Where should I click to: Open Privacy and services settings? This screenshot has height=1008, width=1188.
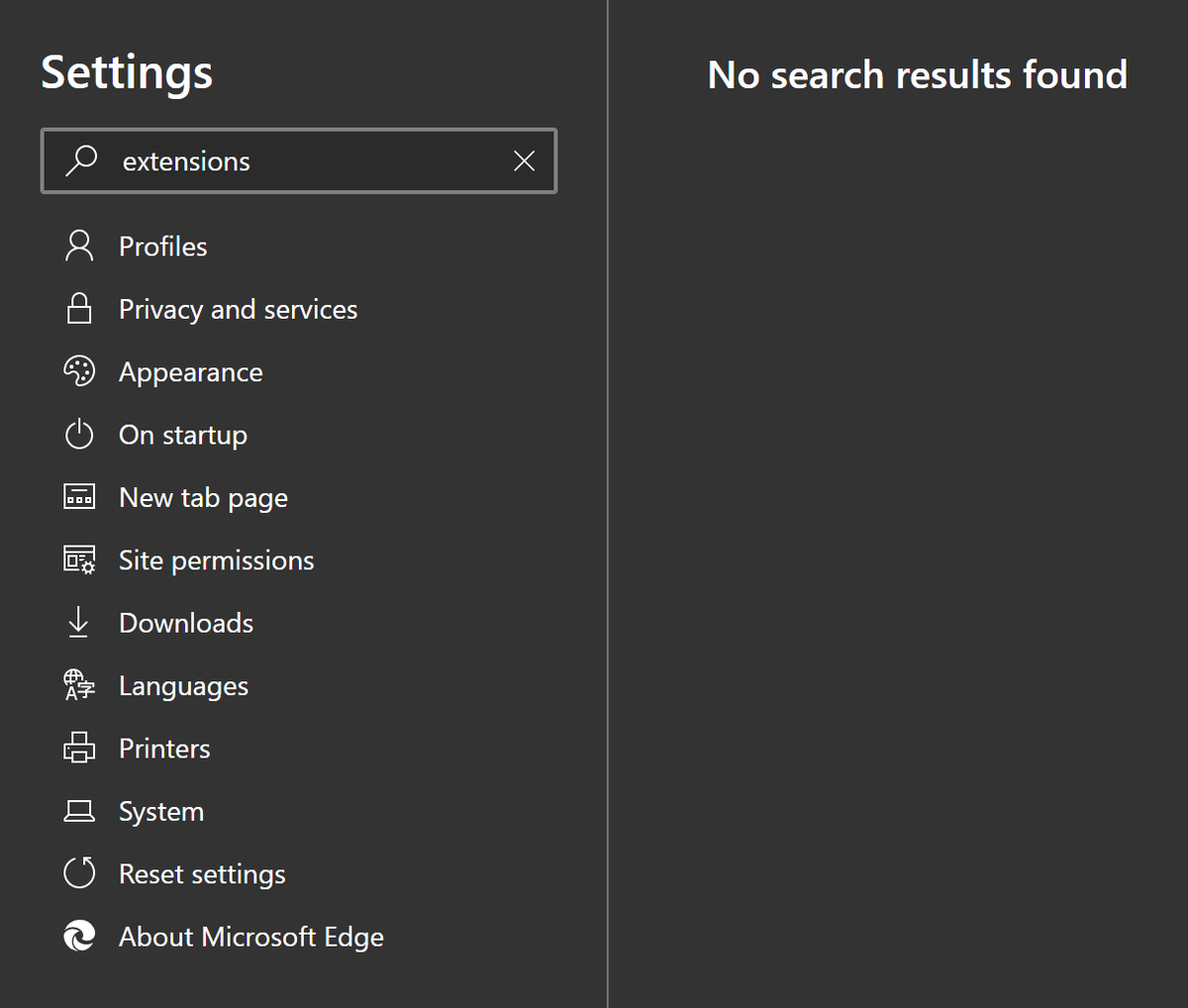238,309
